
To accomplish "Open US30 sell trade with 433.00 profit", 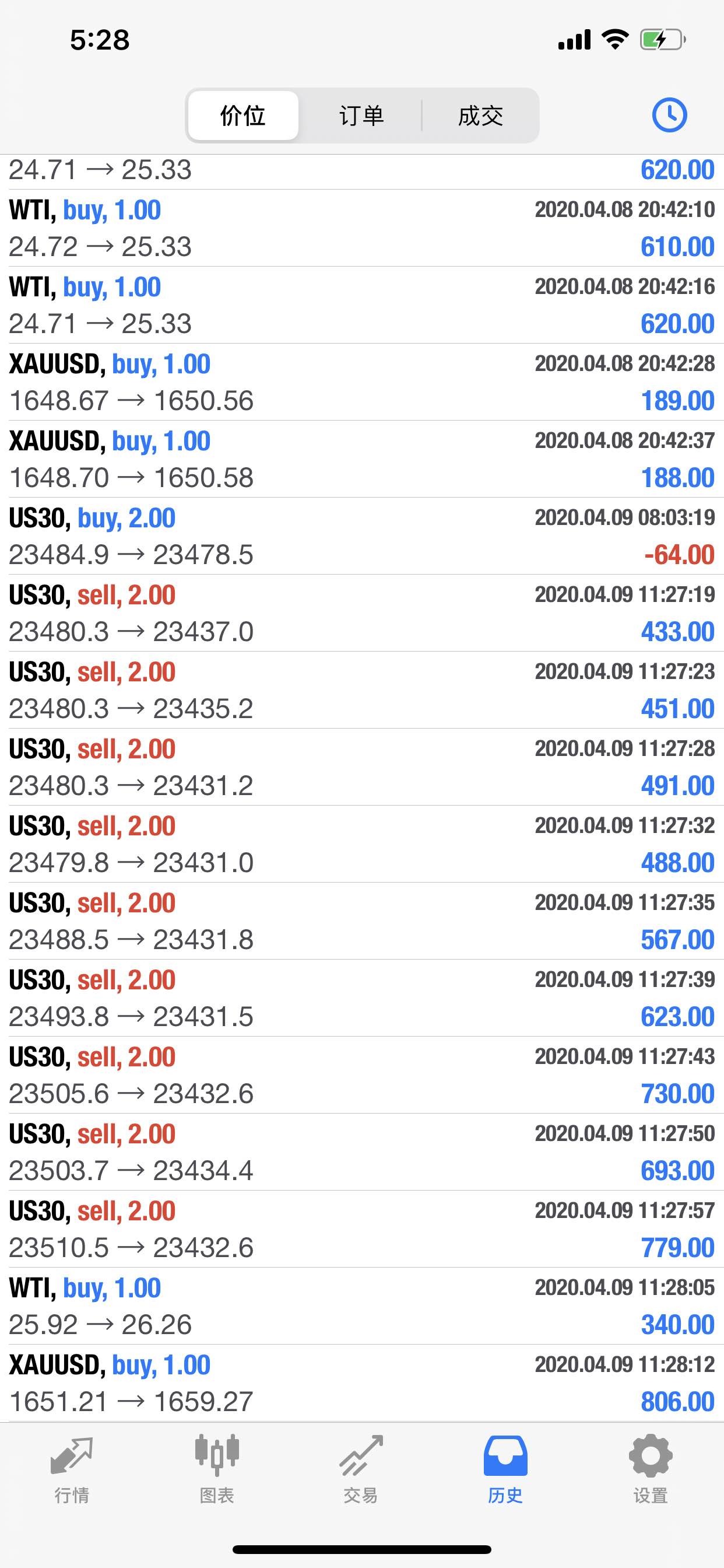I will point(362,613).
